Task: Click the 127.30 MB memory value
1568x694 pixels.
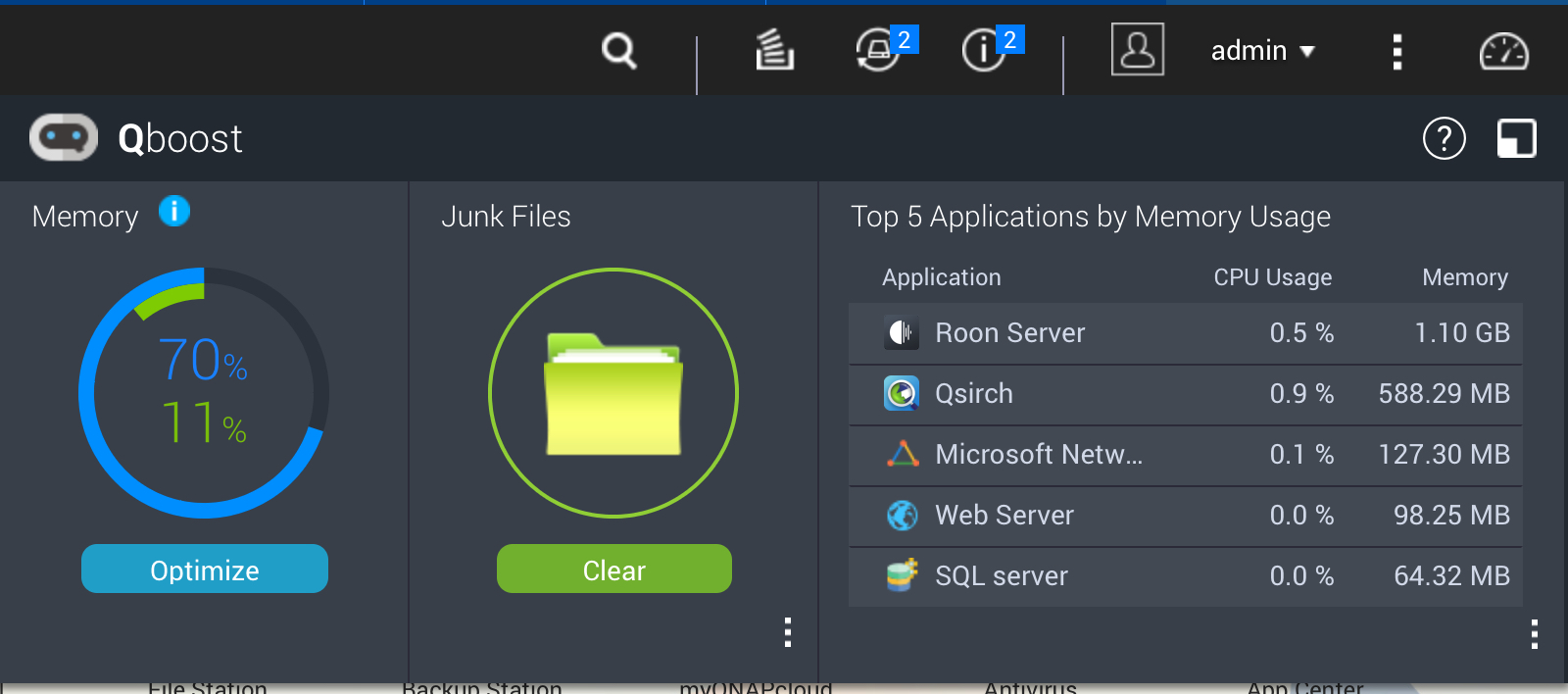Action: pos(1445,455)
